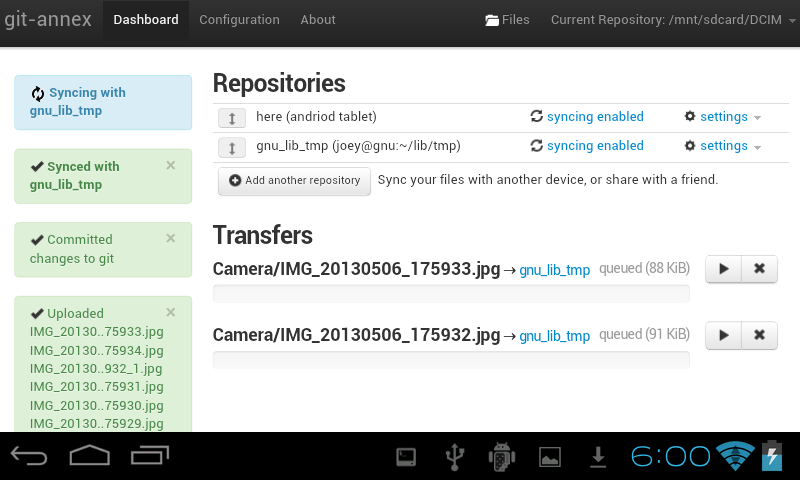Open the Files link in navbar

tap(507, 20)
